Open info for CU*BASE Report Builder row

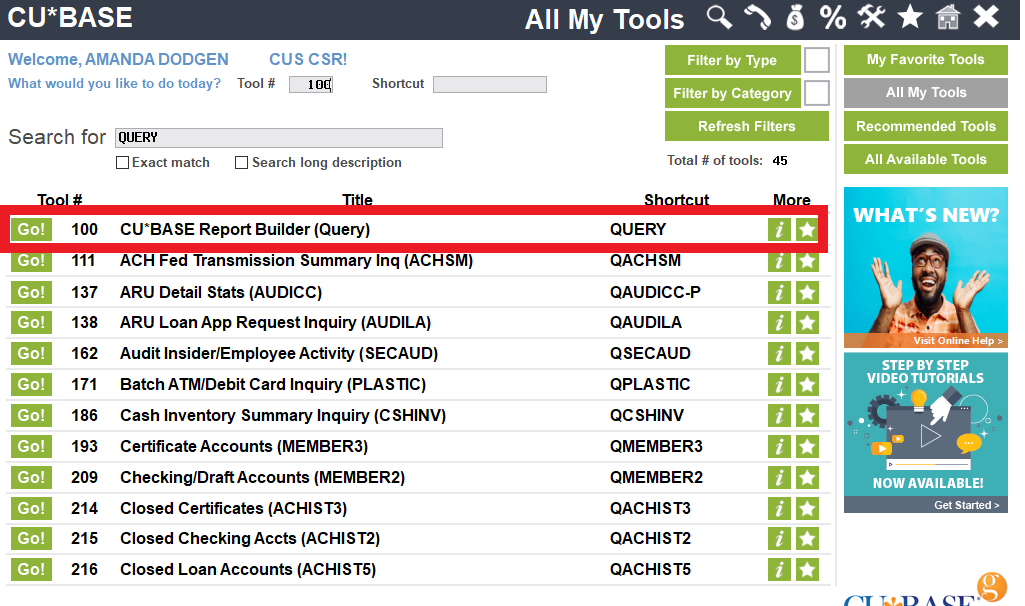point(779,229)
